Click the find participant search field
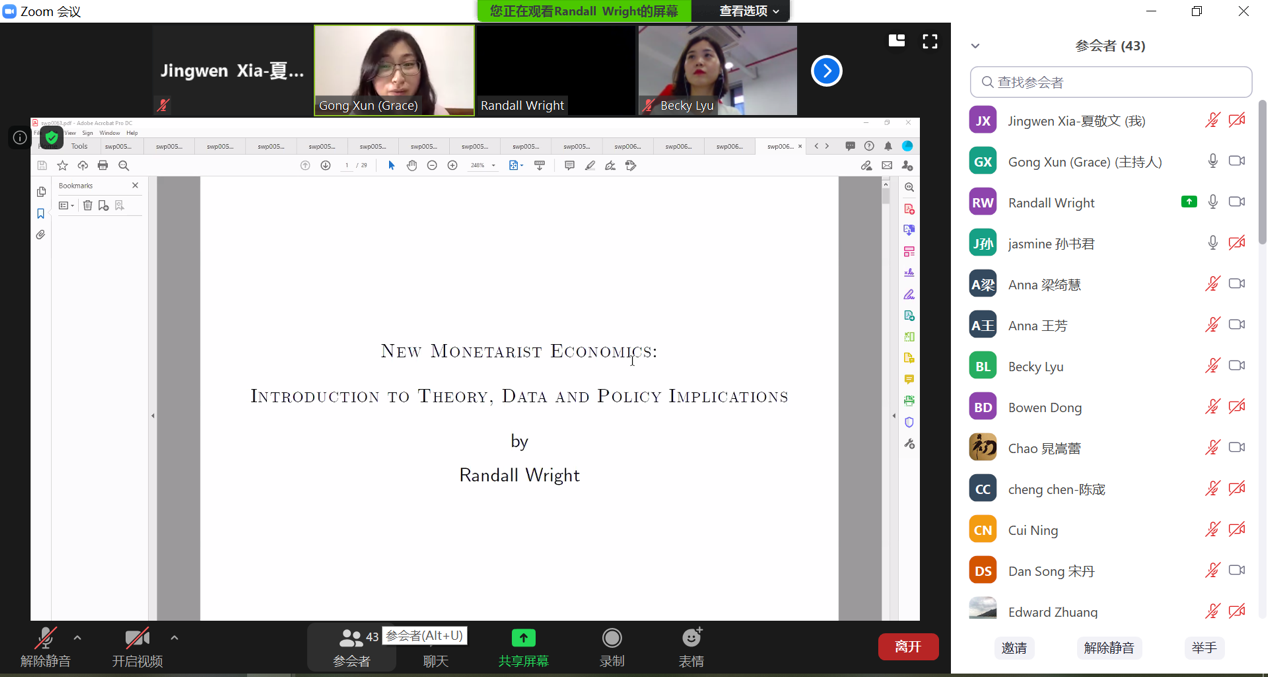This screenshot has width=1268, height=677. point(1111,82)
